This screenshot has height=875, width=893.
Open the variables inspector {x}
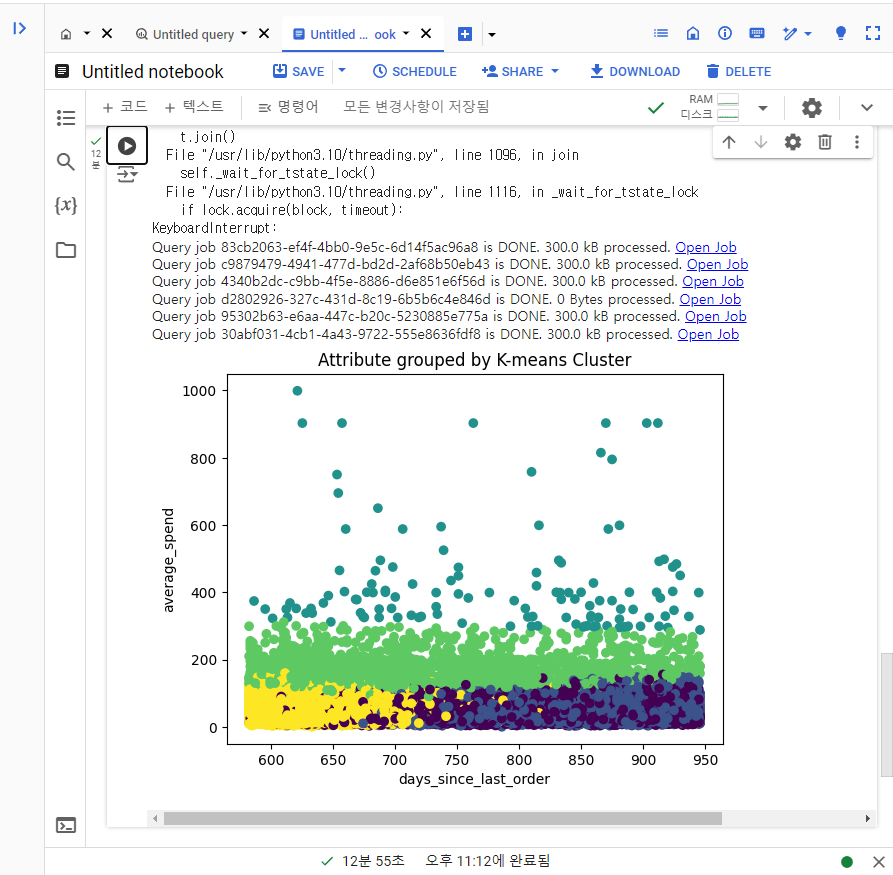pyautogui.click(x=66, y=205)
